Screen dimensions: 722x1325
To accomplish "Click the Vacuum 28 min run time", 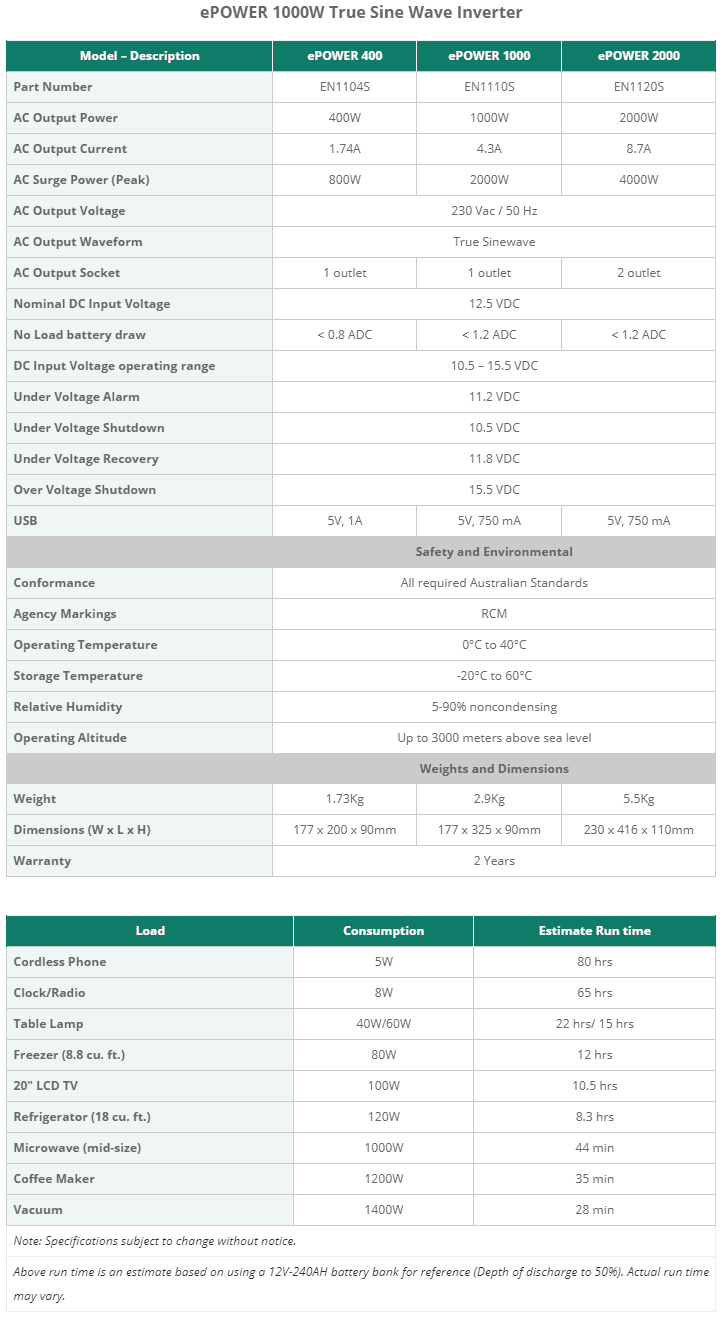I will 595,1210.
